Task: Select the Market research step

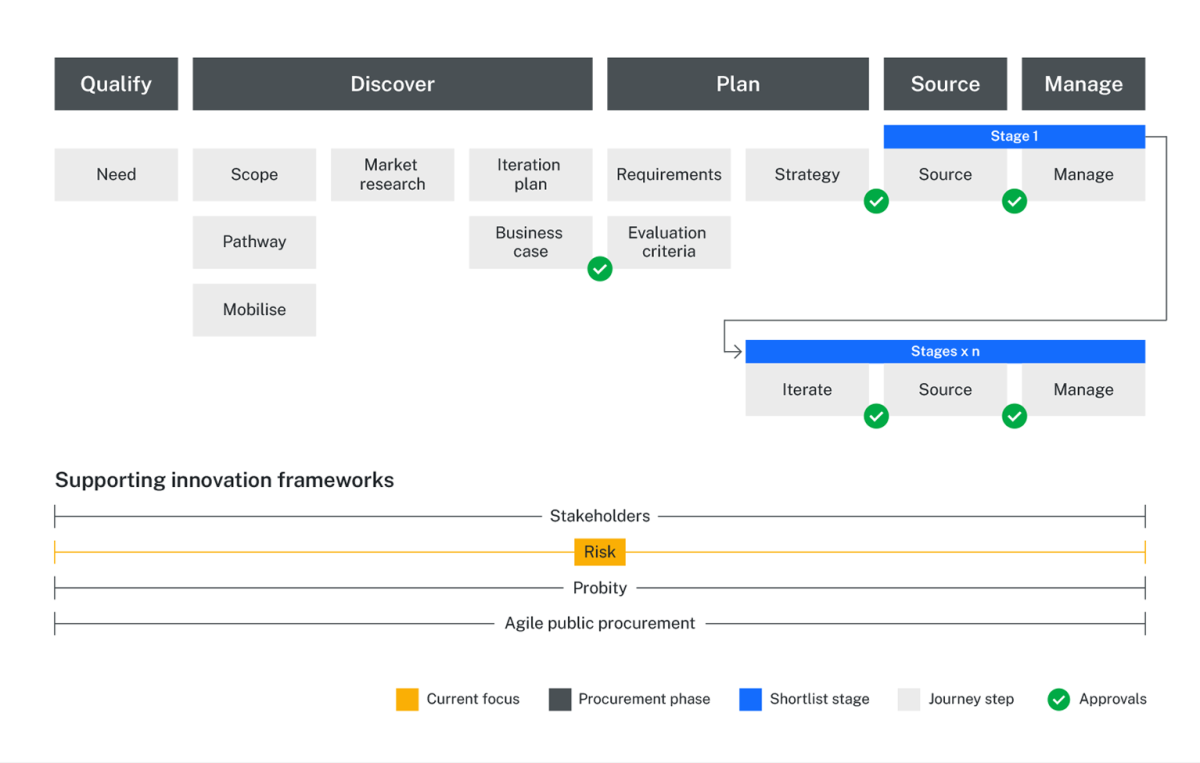Action: pos(392,174)
